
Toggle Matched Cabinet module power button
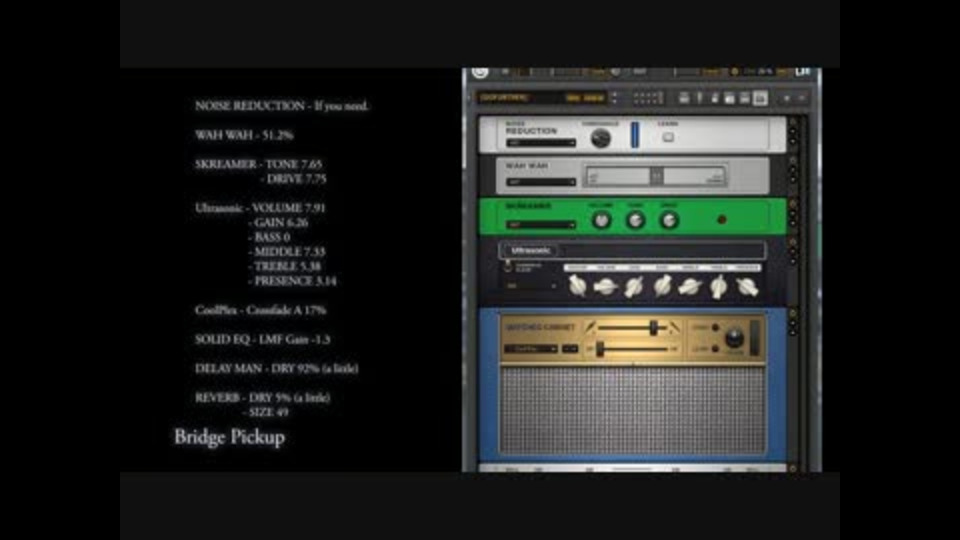(x=793, y=313)
